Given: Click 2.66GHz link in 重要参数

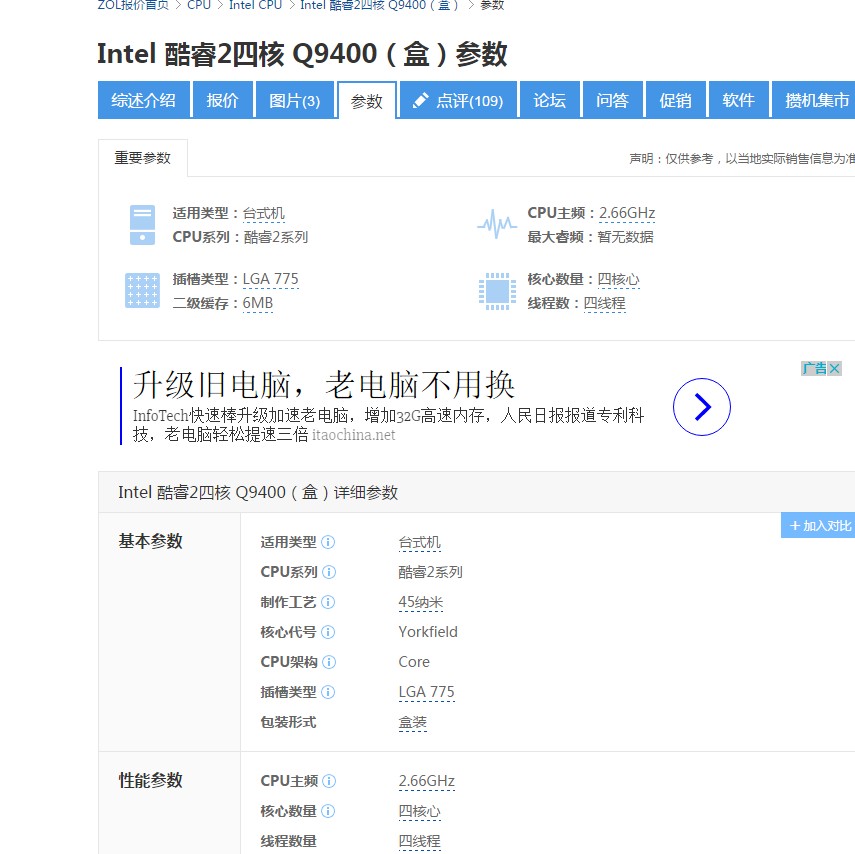Looking at the screenshot, I should (627, 213).
